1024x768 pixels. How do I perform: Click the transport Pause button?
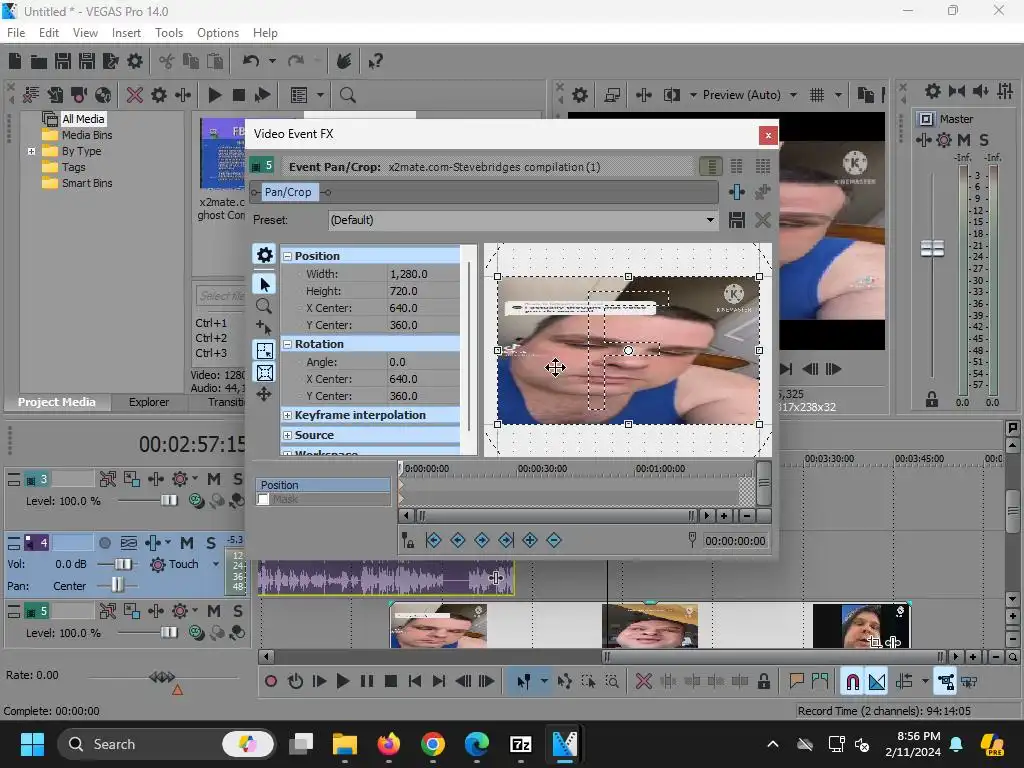[x=367, y=682]
